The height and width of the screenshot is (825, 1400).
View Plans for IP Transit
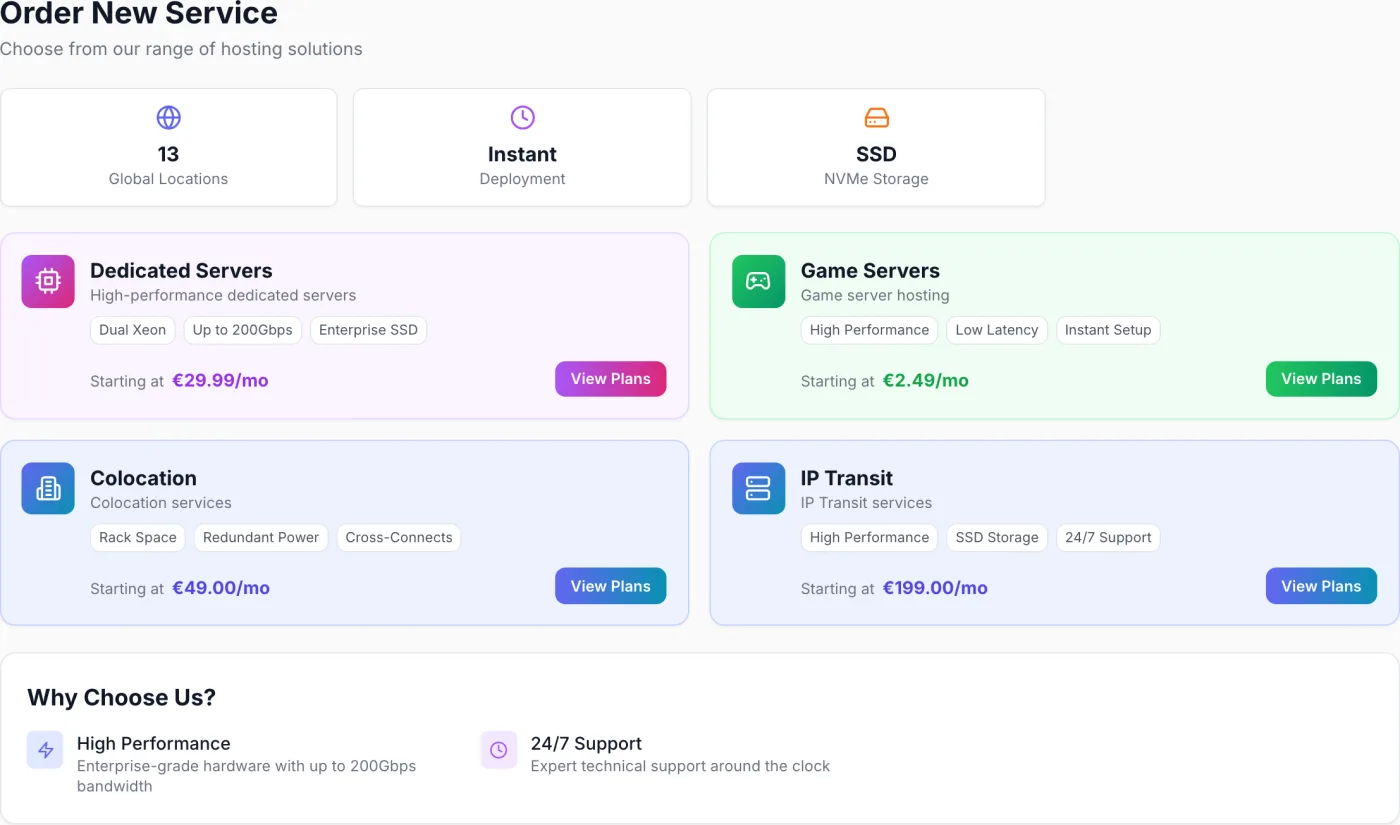click(x=1321, y=586)
